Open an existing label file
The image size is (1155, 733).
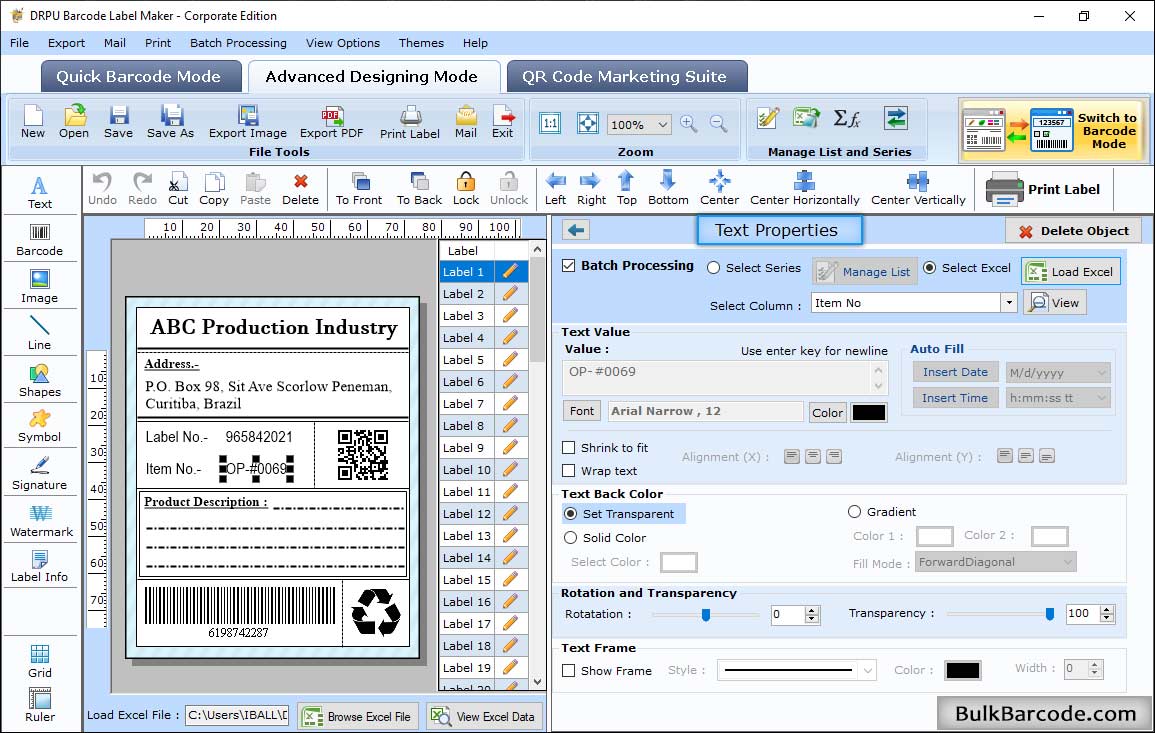tap(74, 122)
